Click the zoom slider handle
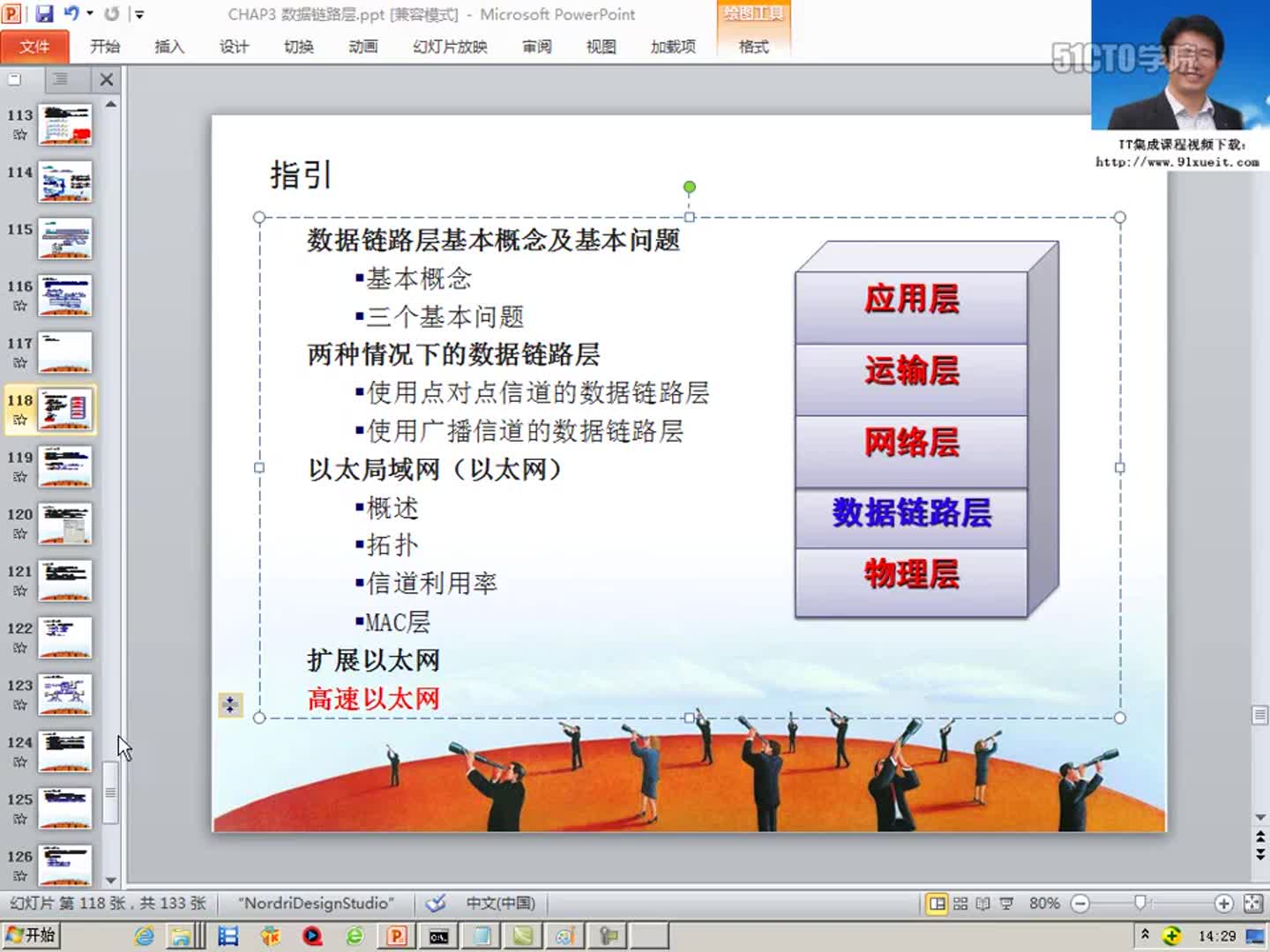 1139,903
